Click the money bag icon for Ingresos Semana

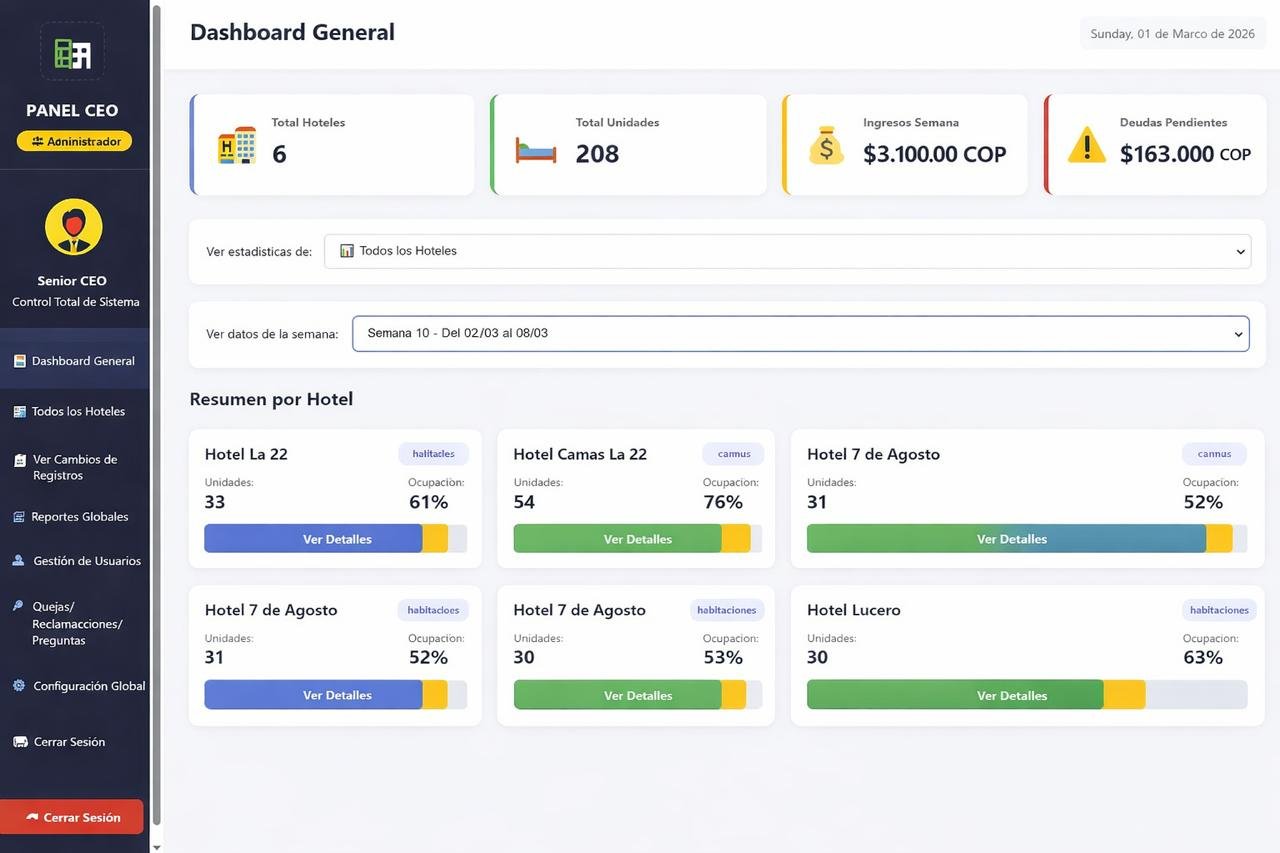826,146
